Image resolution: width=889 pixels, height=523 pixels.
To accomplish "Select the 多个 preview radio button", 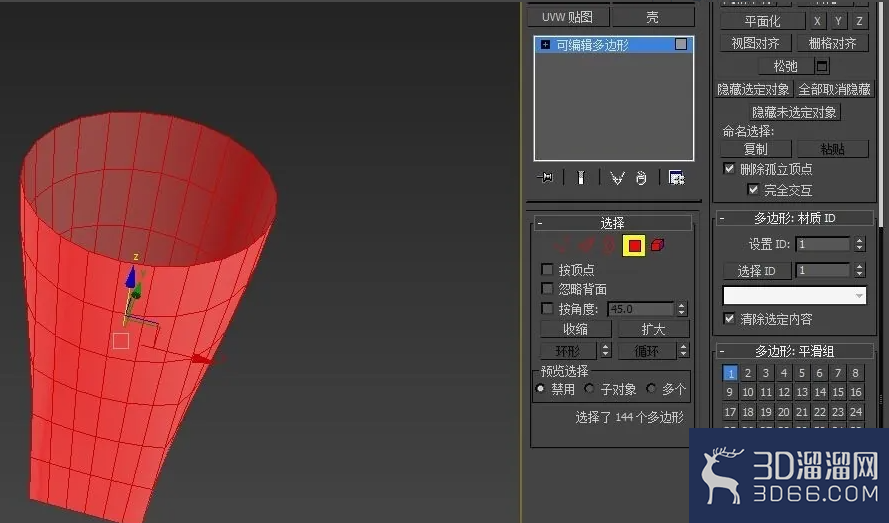I will pyautogui.click(x=651, y=389).
